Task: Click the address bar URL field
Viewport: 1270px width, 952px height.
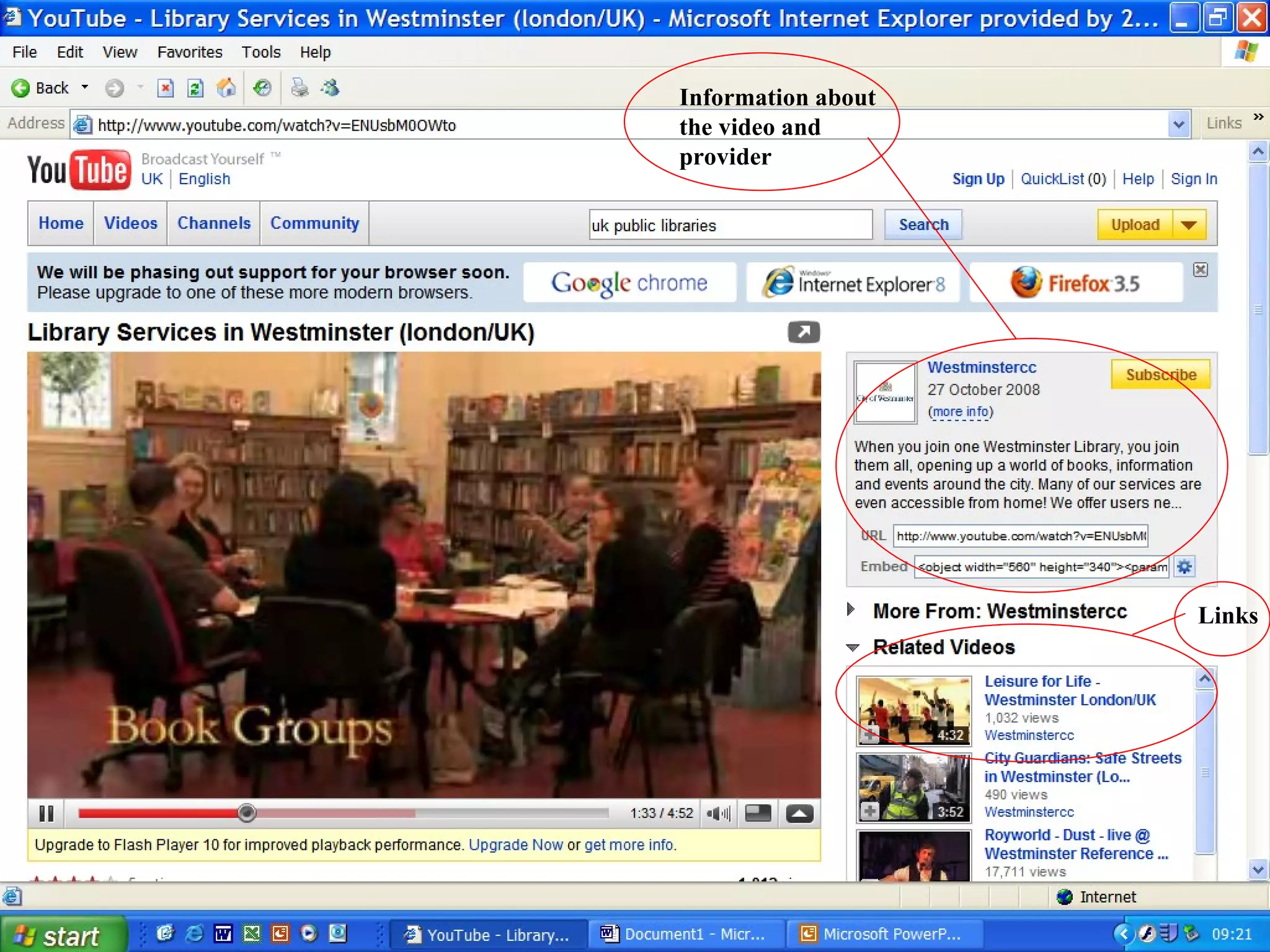Action: point(620,125)
